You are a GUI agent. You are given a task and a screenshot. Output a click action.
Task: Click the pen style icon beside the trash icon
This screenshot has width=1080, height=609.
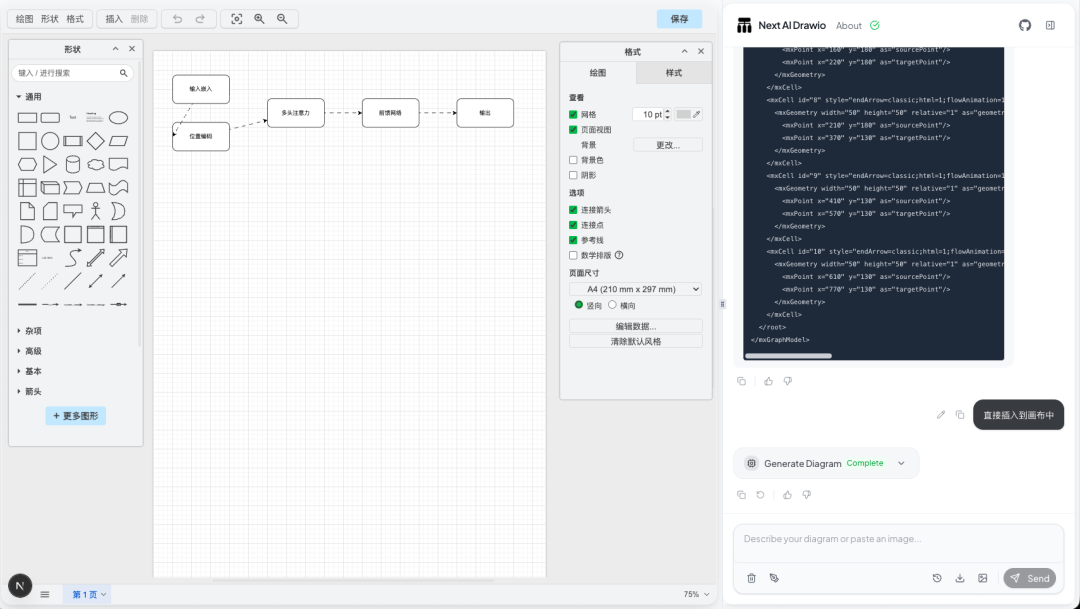pos(774,578)
